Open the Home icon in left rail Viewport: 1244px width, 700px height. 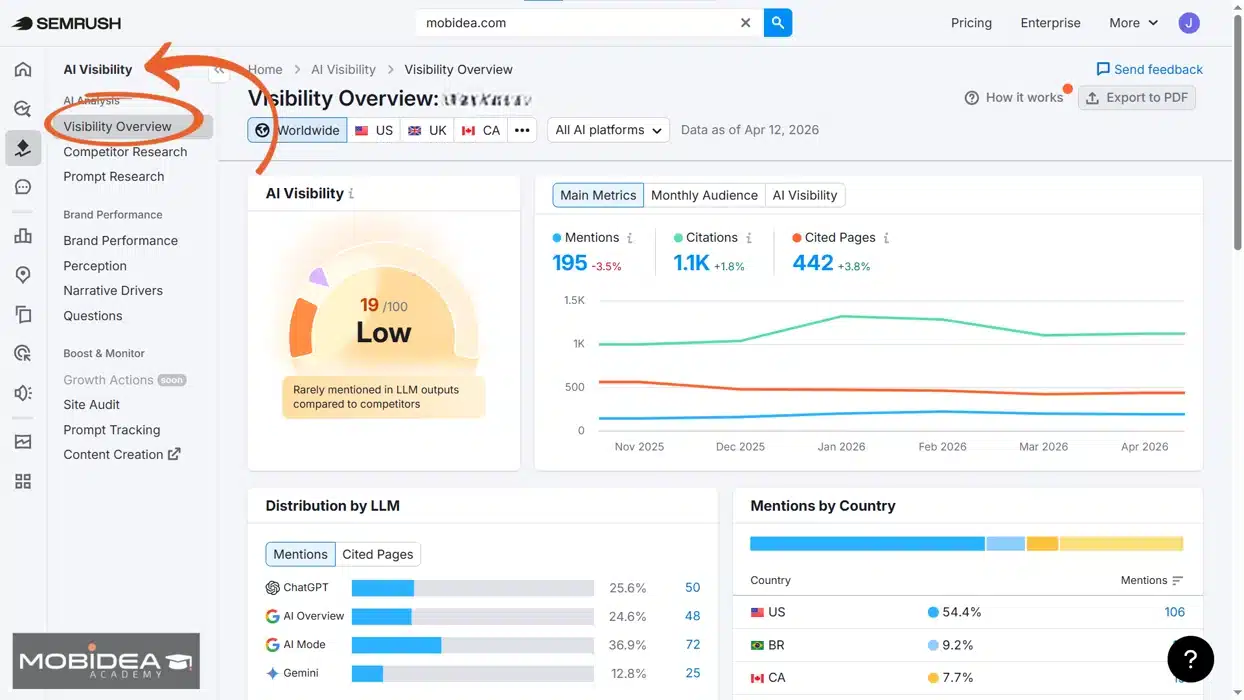[23, 70]
